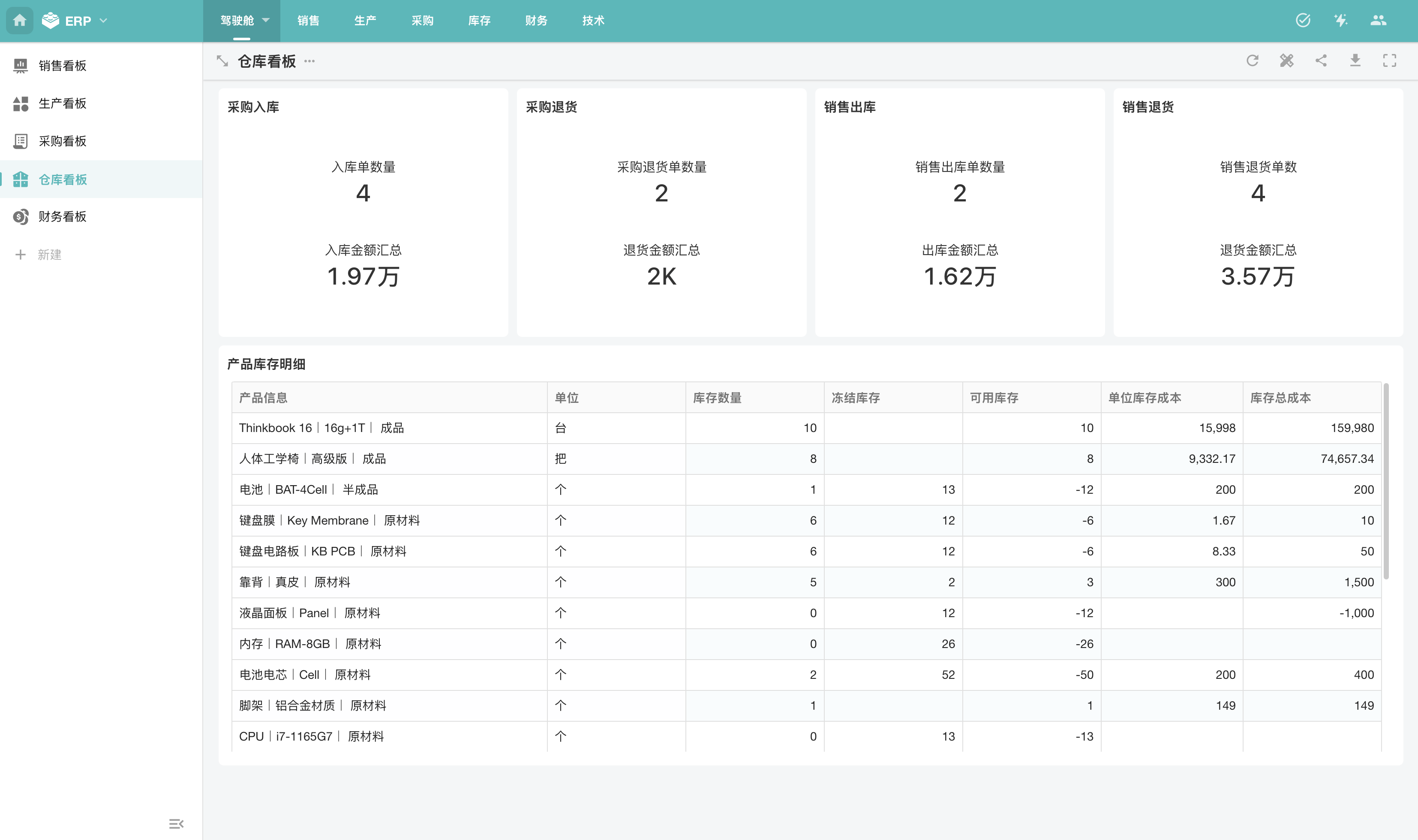Click the product table vertical scrollbar
This screenshot has height=840, width=1418.
(x=1386, y=481)
